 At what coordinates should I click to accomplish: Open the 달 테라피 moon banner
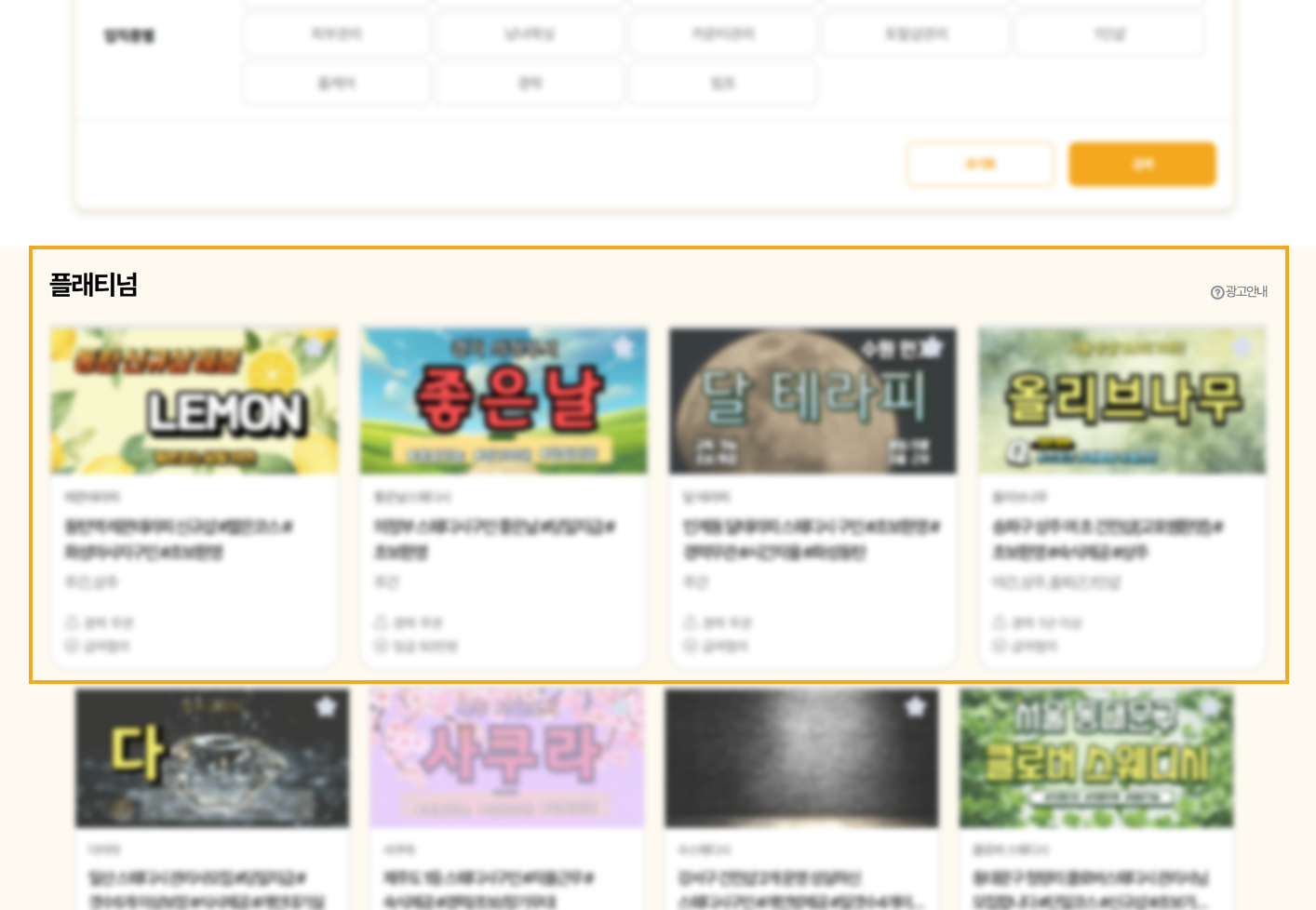pyautogui.click(x=812, y=402)
